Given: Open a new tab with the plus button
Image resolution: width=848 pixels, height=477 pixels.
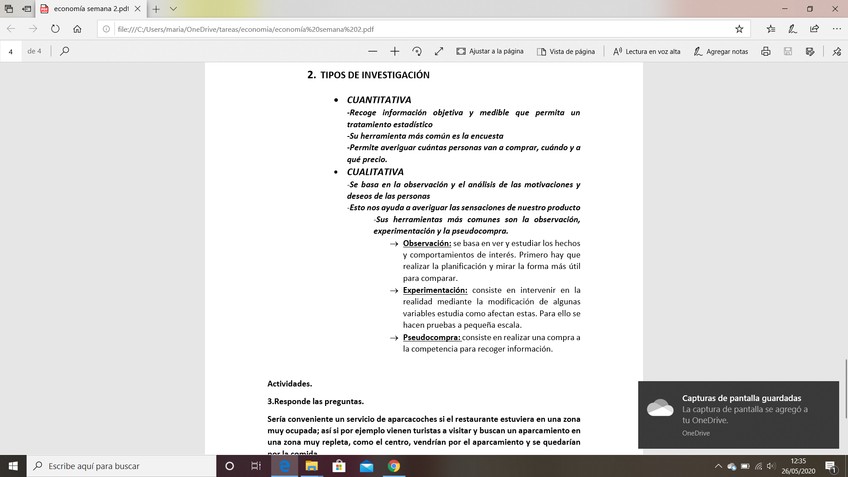Looking at the screenshot, I should 156,9.
